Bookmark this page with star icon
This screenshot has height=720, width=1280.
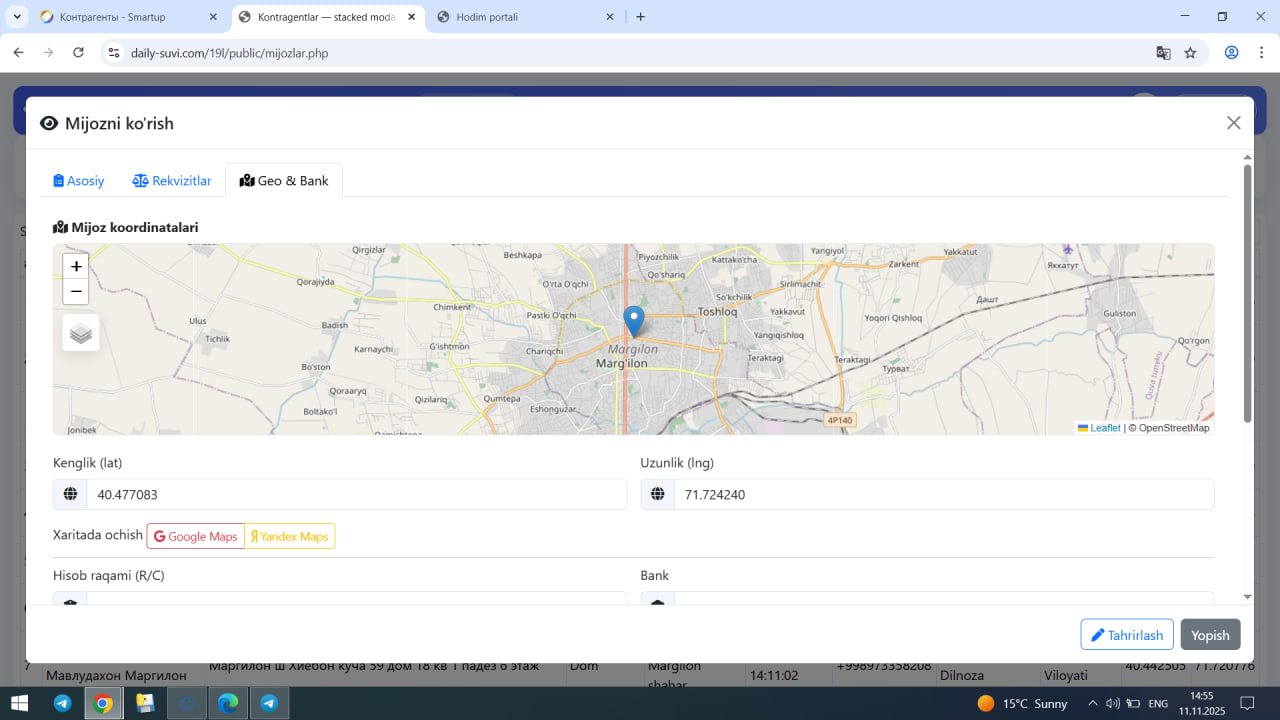coord(1190,53)
